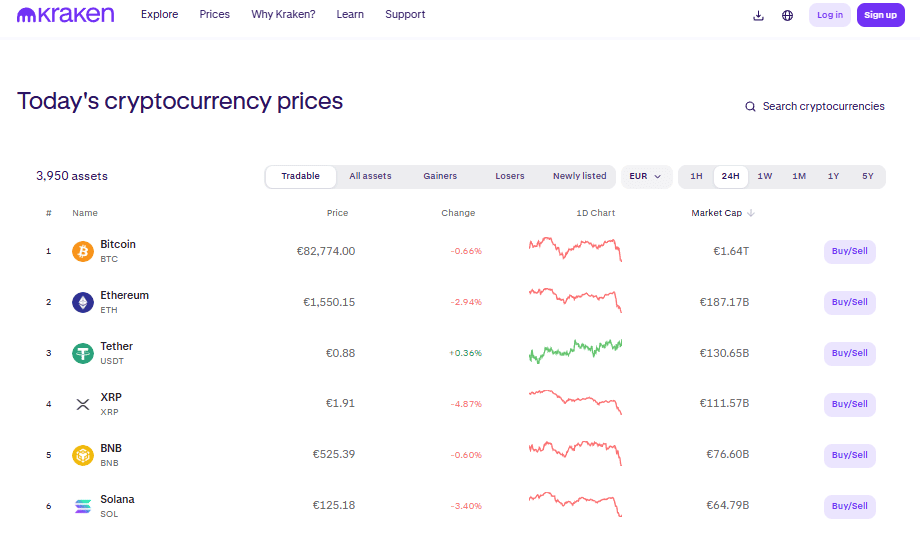Select the Gainers filter tab

point(440,176)
